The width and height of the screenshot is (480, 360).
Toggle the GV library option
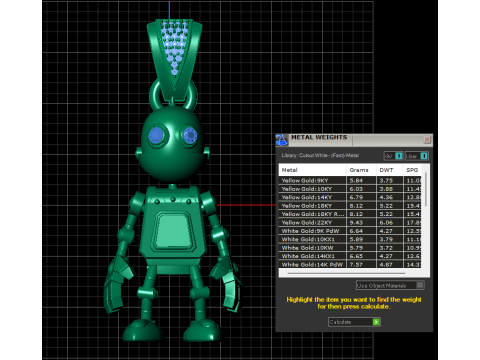393,156
